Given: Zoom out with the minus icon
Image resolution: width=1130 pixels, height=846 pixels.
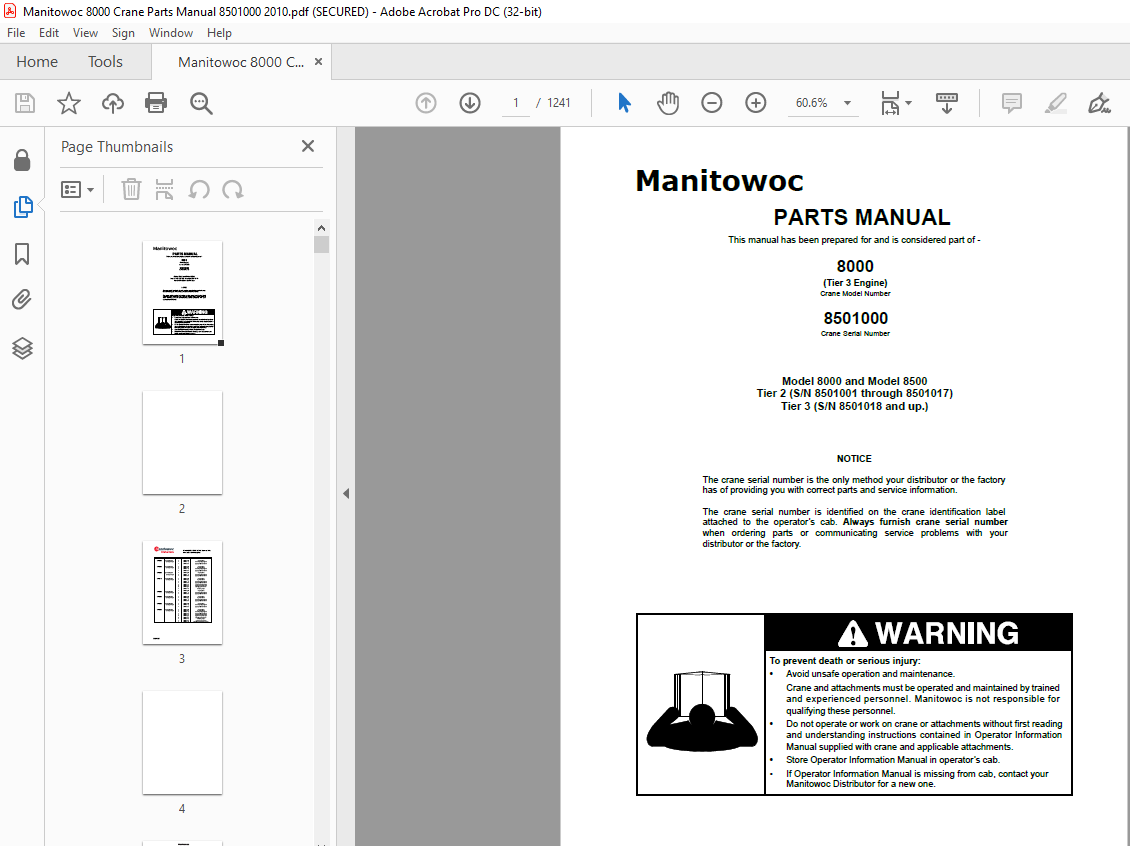Looking at the screenshot, I should [x=711, y=103].
